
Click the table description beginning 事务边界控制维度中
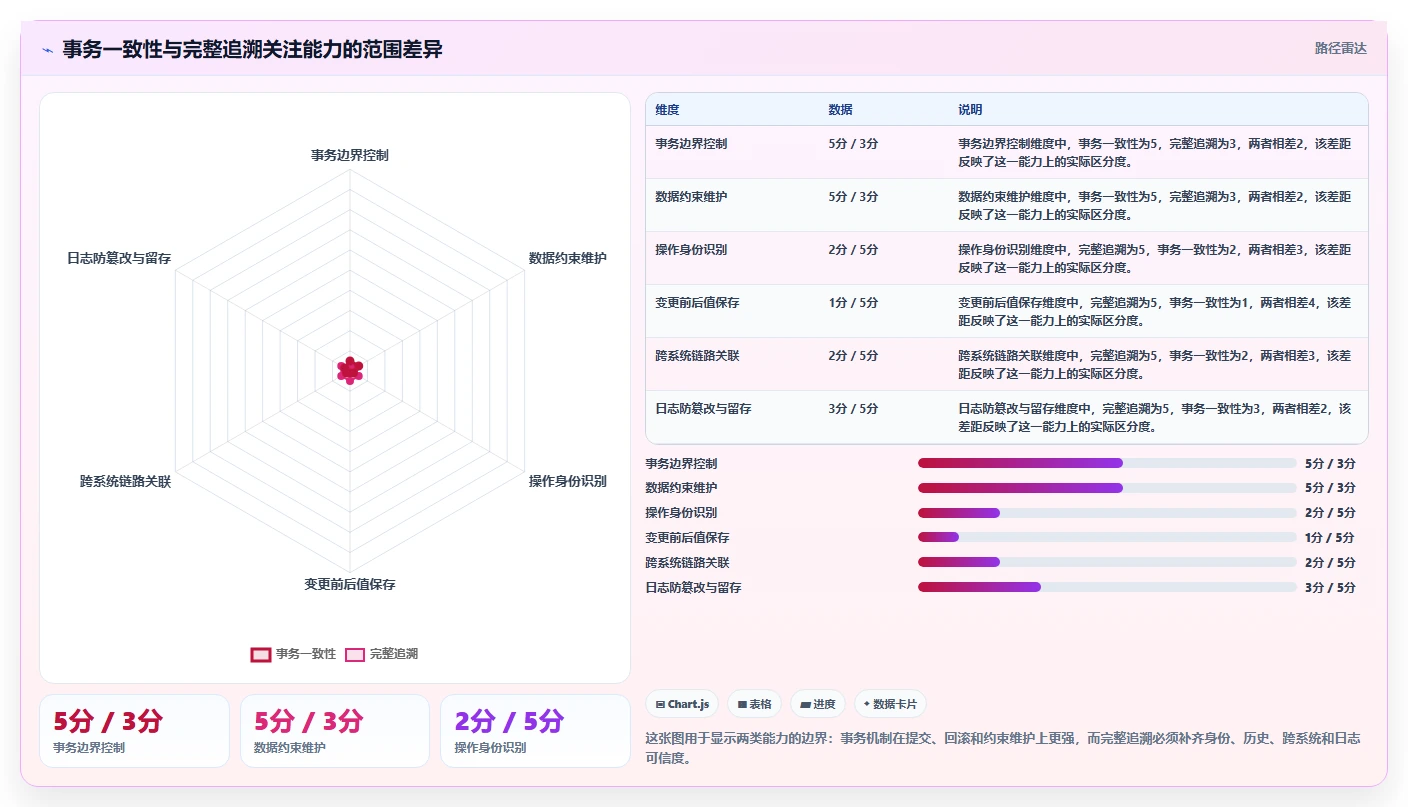1154,153
